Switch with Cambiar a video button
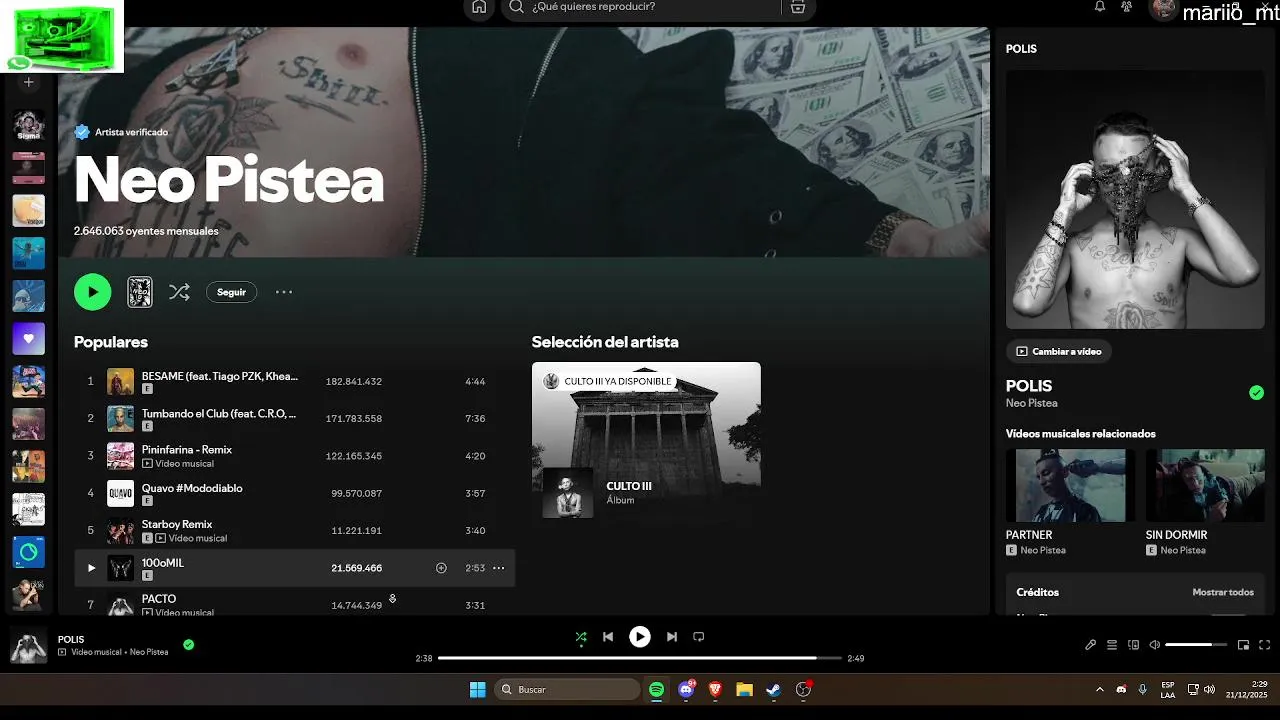 [x=1059, y=351]
